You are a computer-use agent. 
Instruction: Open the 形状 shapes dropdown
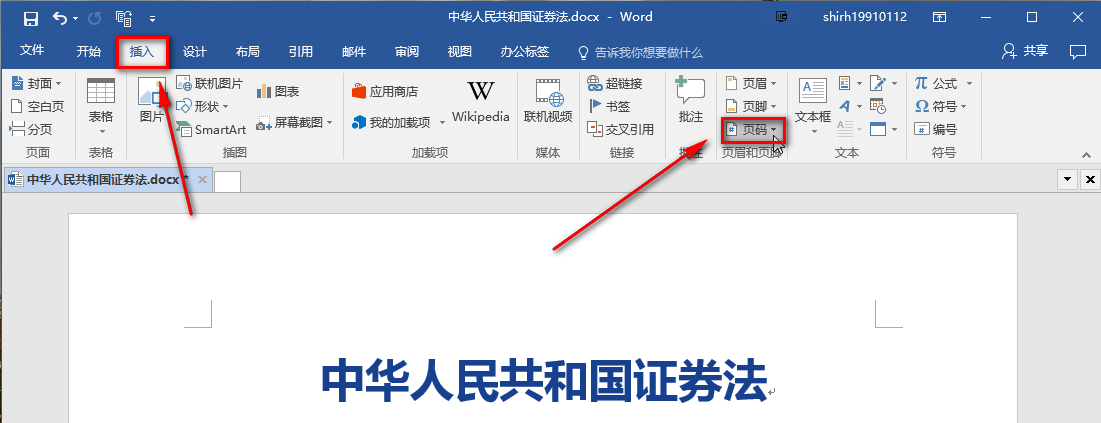202,106
